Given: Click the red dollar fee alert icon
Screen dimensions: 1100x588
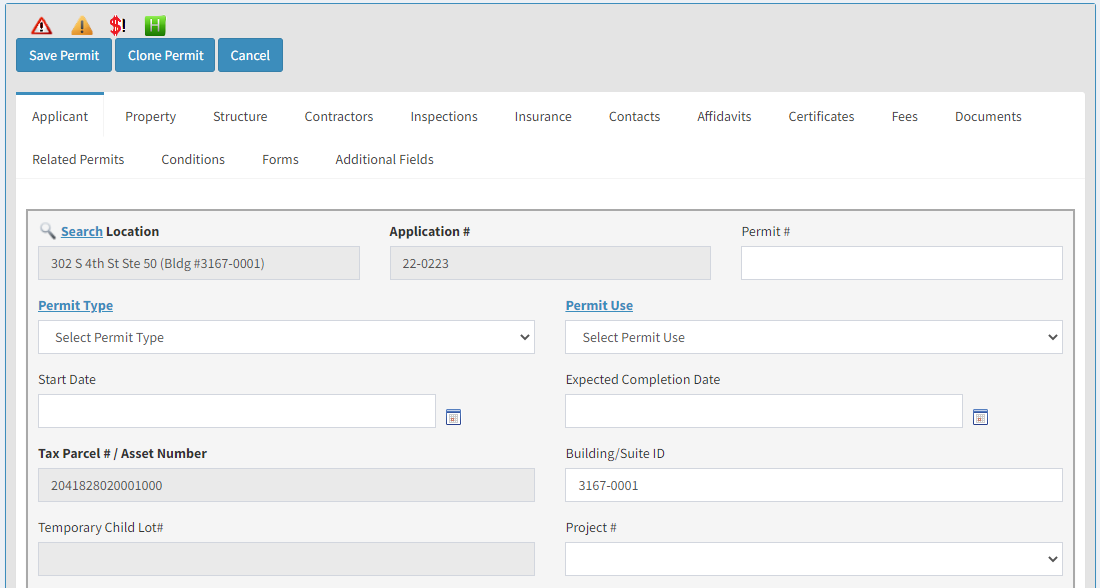Looking at the screenshot, I should 118,26.
